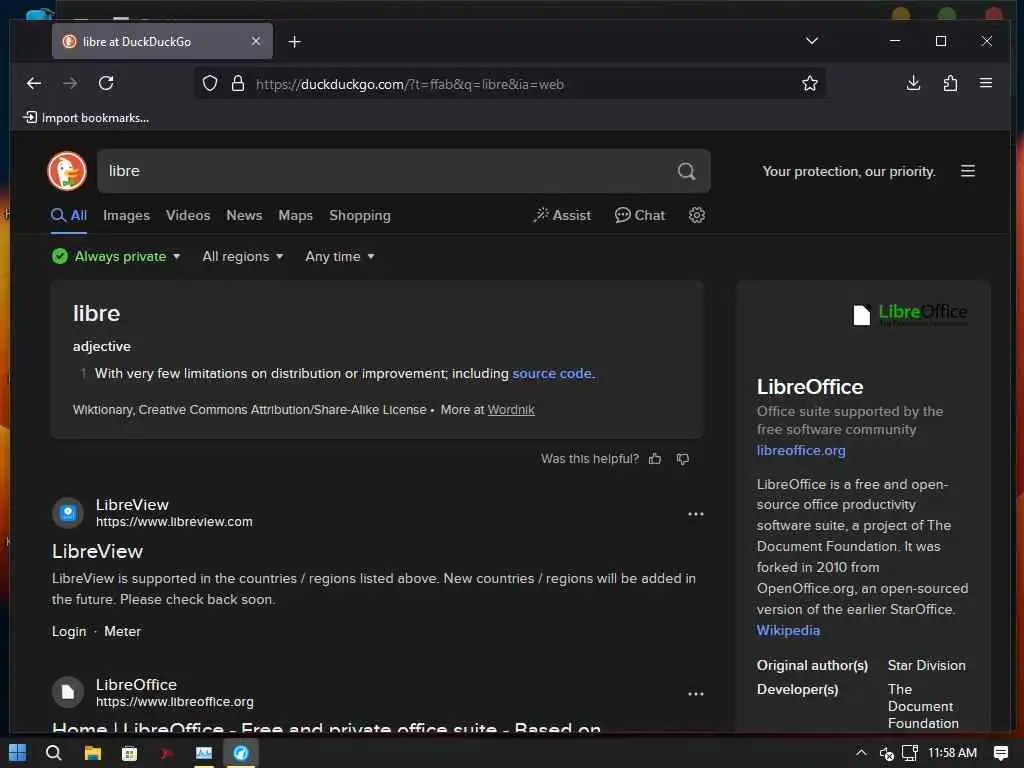Click the LibreOffice heading in the info panel
Viewport: 1024px width, 768px height.
click(810, 387)
